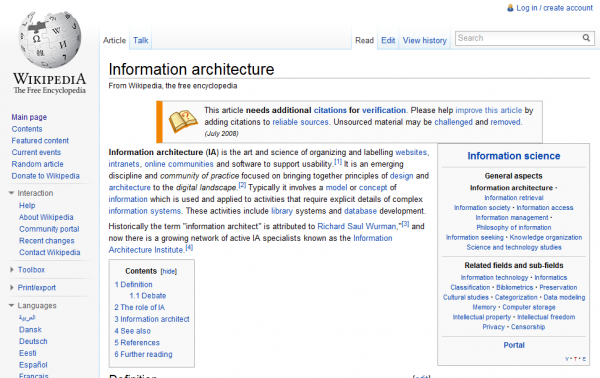Follow the Richard Saul Wurman link
This screenshot has height=378, width=600.
357,226
